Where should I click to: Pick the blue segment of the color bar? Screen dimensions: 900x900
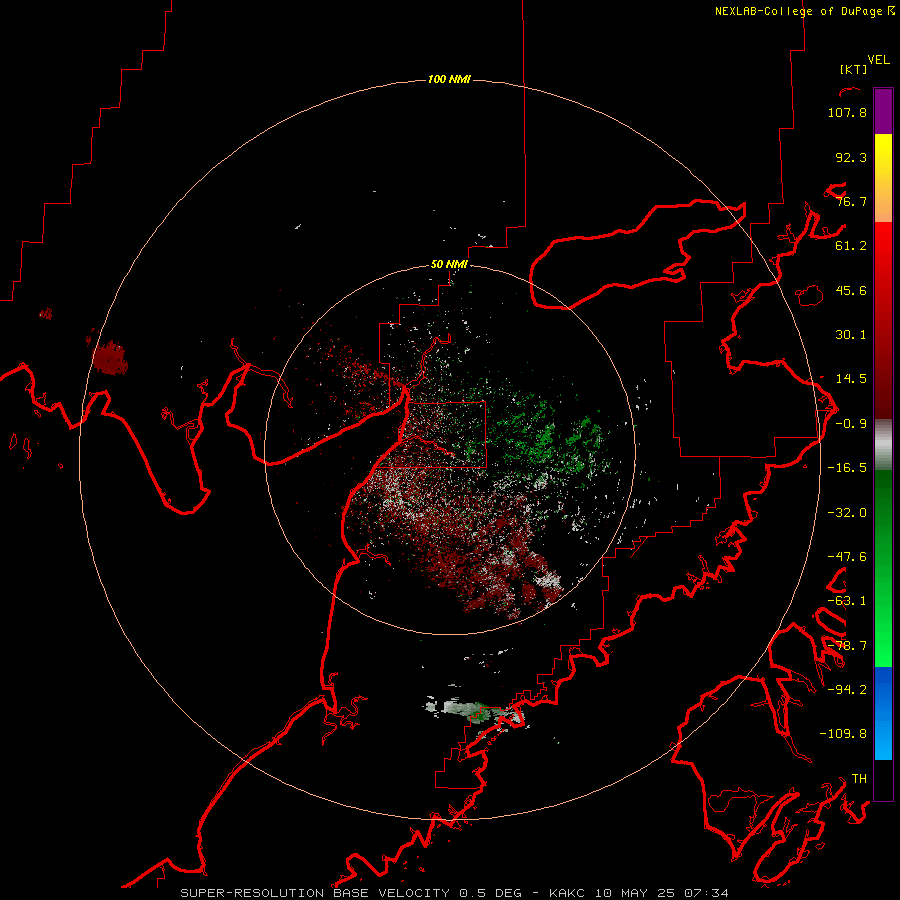pos(883,713)
